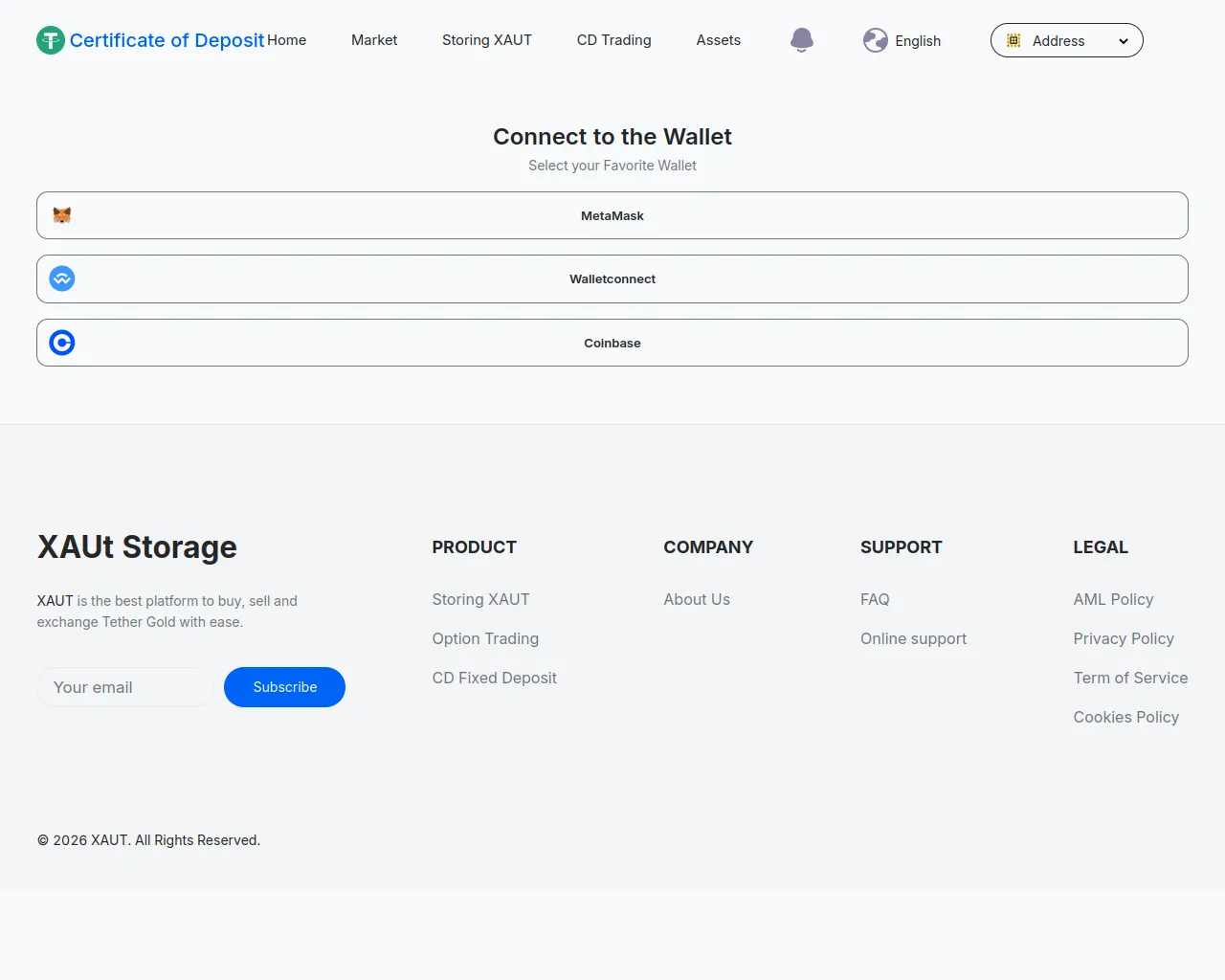
Task: Open the About Us company link
Action: coord(697,599)
